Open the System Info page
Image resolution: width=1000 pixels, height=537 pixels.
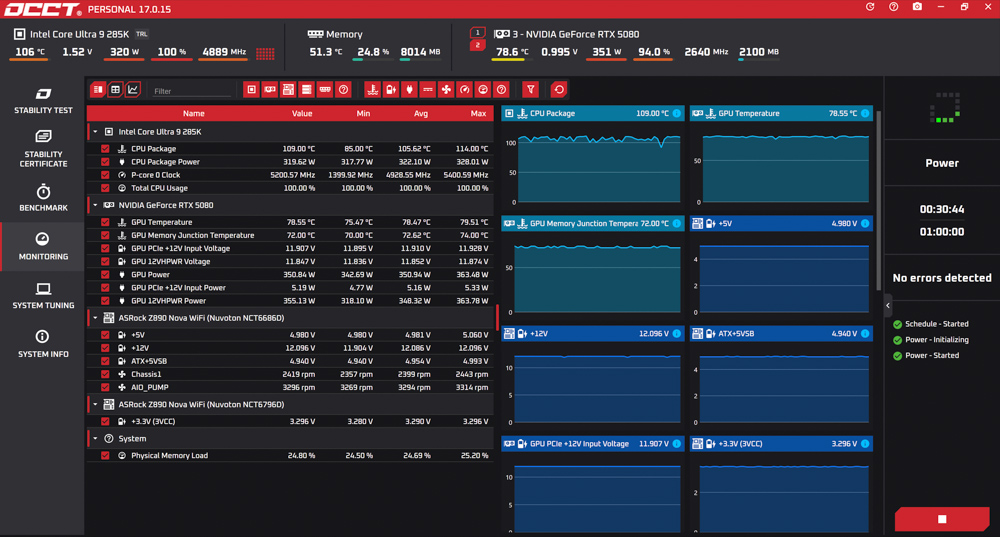click(x=43, y=344)
